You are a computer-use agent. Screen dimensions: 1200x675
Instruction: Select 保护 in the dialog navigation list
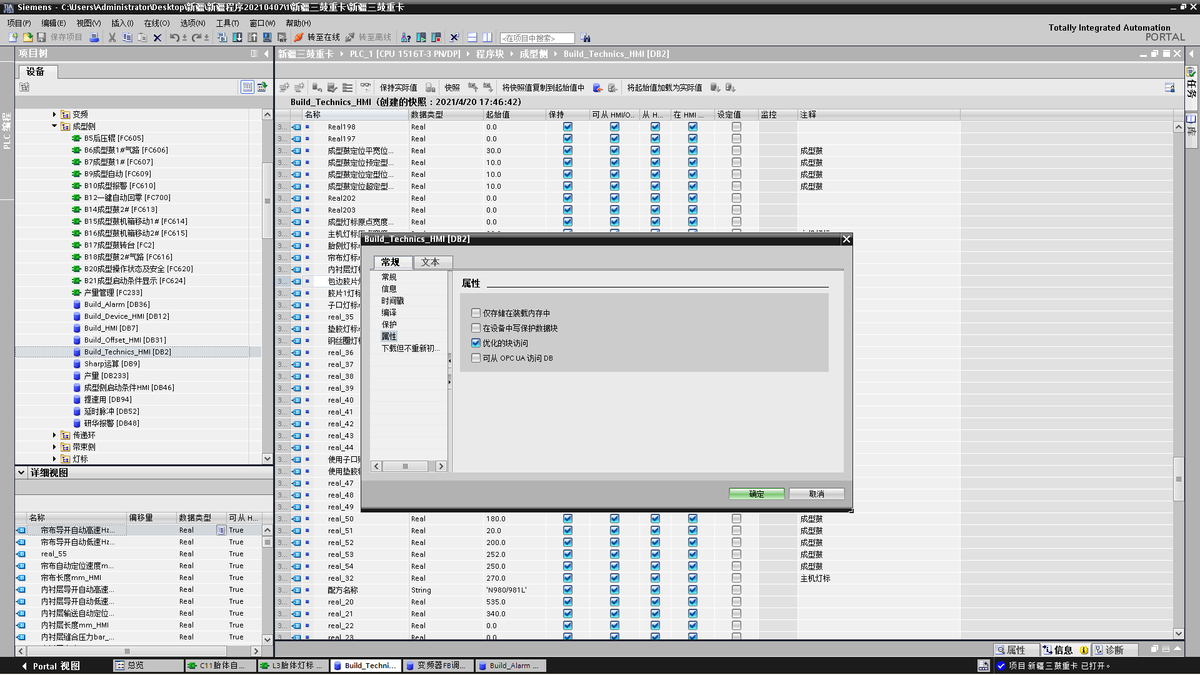tap(389, 324)
